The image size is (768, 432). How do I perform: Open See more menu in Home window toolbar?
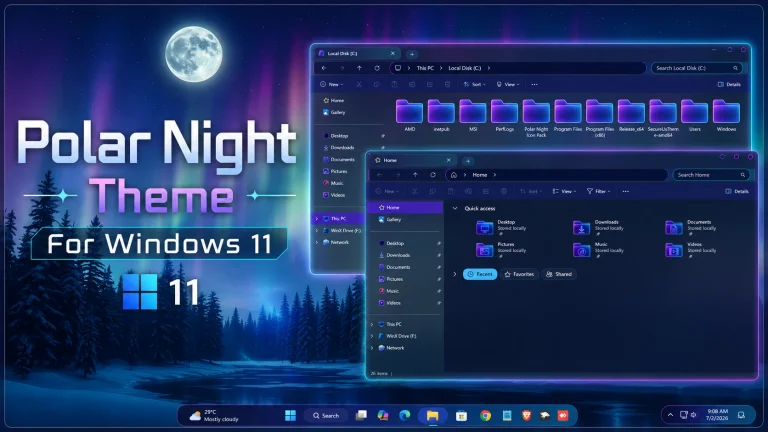(625, 192)
